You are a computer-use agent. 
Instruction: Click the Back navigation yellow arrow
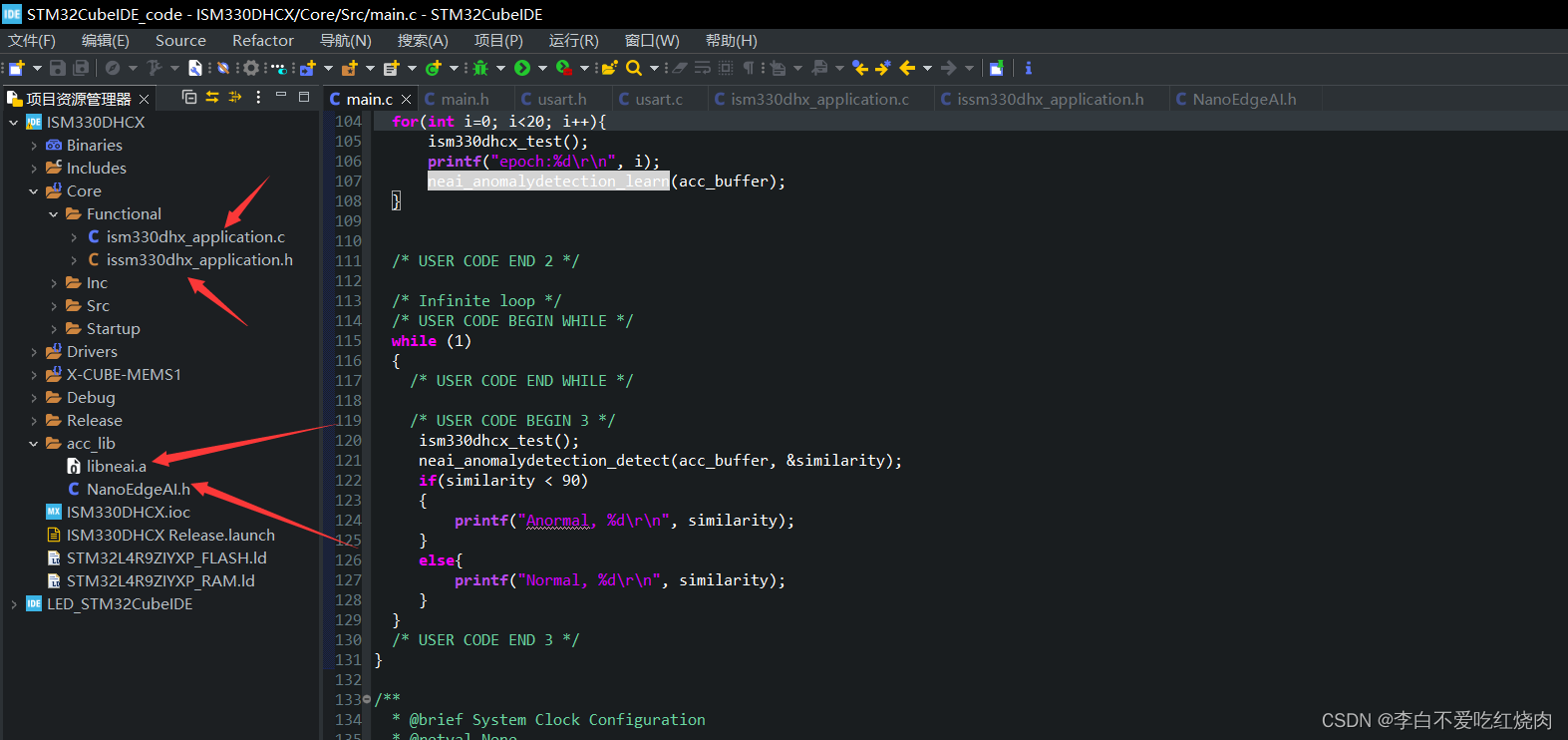(x=907, y=68)
